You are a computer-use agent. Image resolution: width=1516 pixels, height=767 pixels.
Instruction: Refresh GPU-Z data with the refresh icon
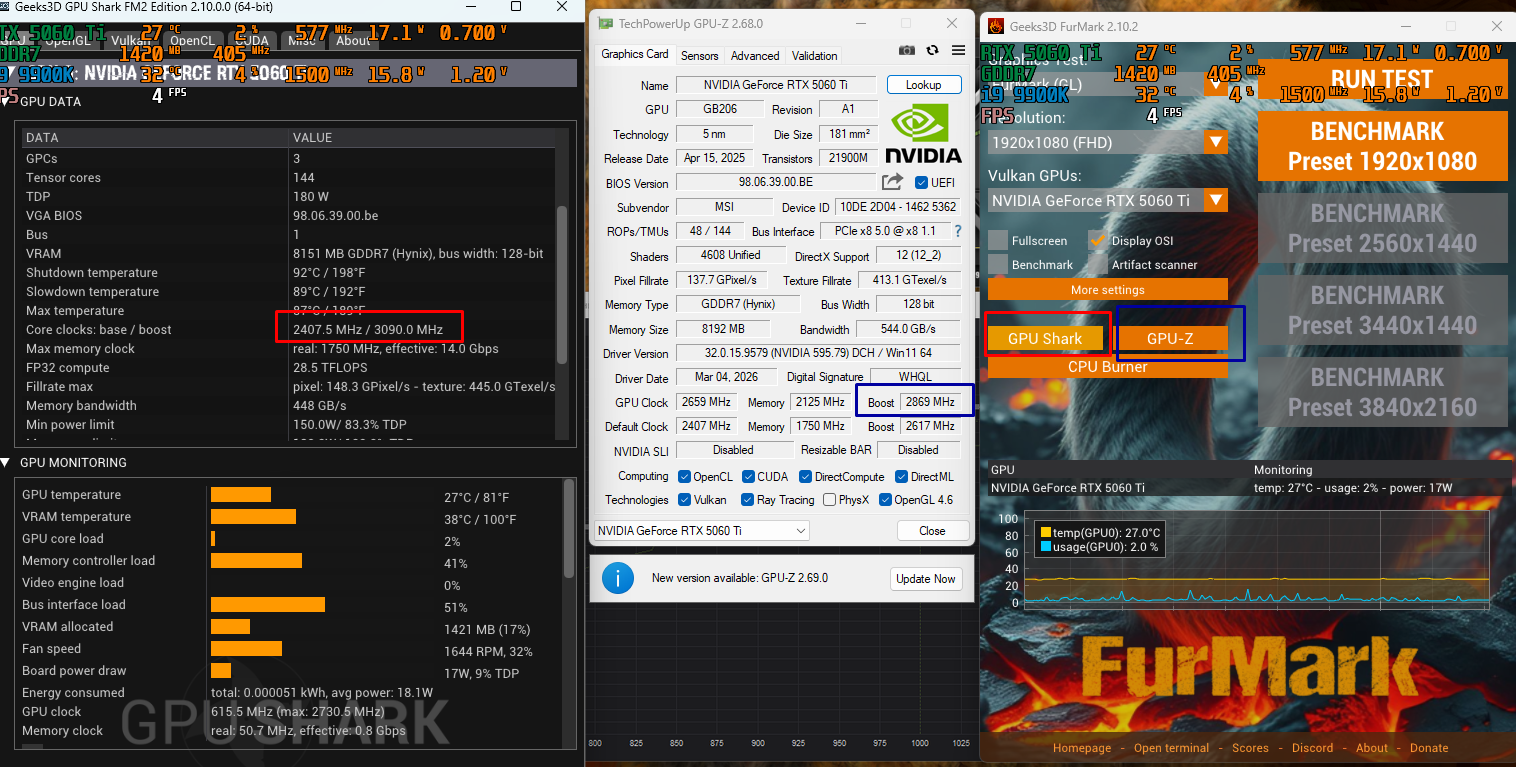point(933,50)
